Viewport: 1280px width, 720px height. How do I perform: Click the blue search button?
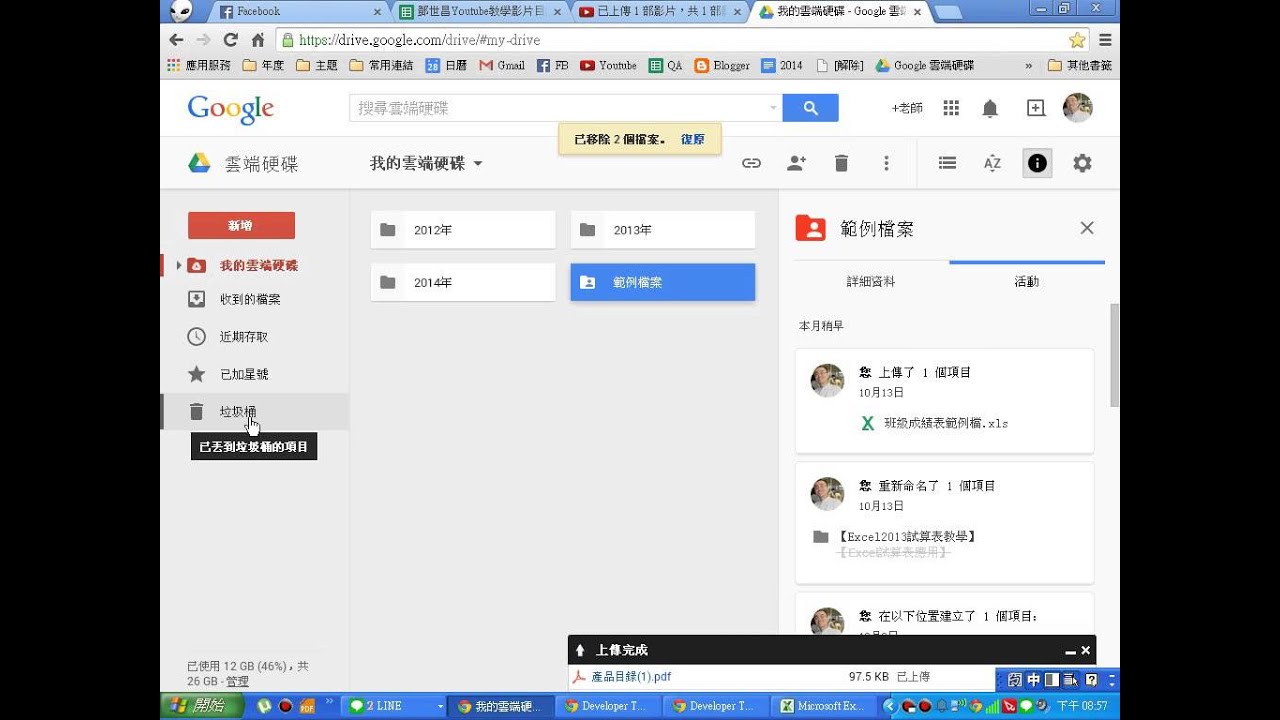pyautogui.click(x=810, y=108)
